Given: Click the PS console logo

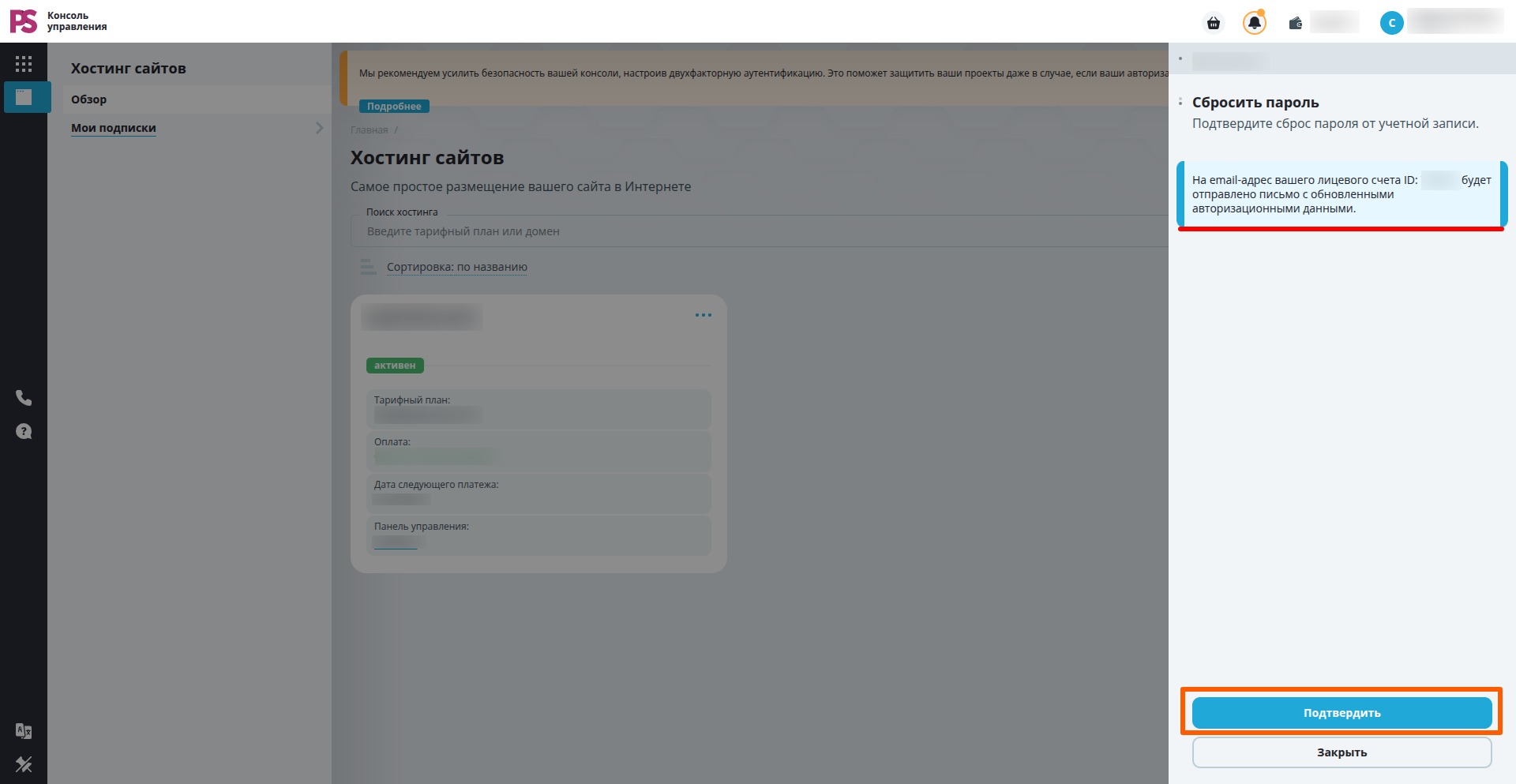Looking at the screenshot, I should (x=58, y=21).
